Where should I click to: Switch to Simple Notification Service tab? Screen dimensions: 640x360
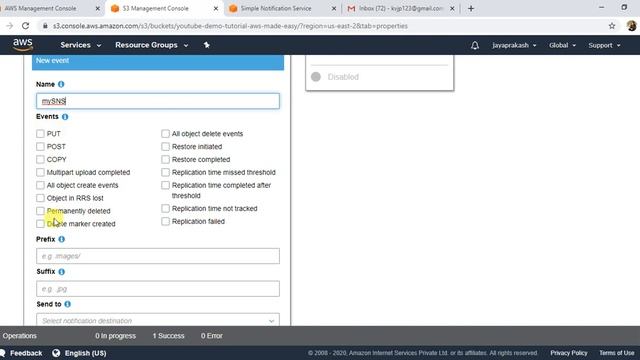coord(276,8)
